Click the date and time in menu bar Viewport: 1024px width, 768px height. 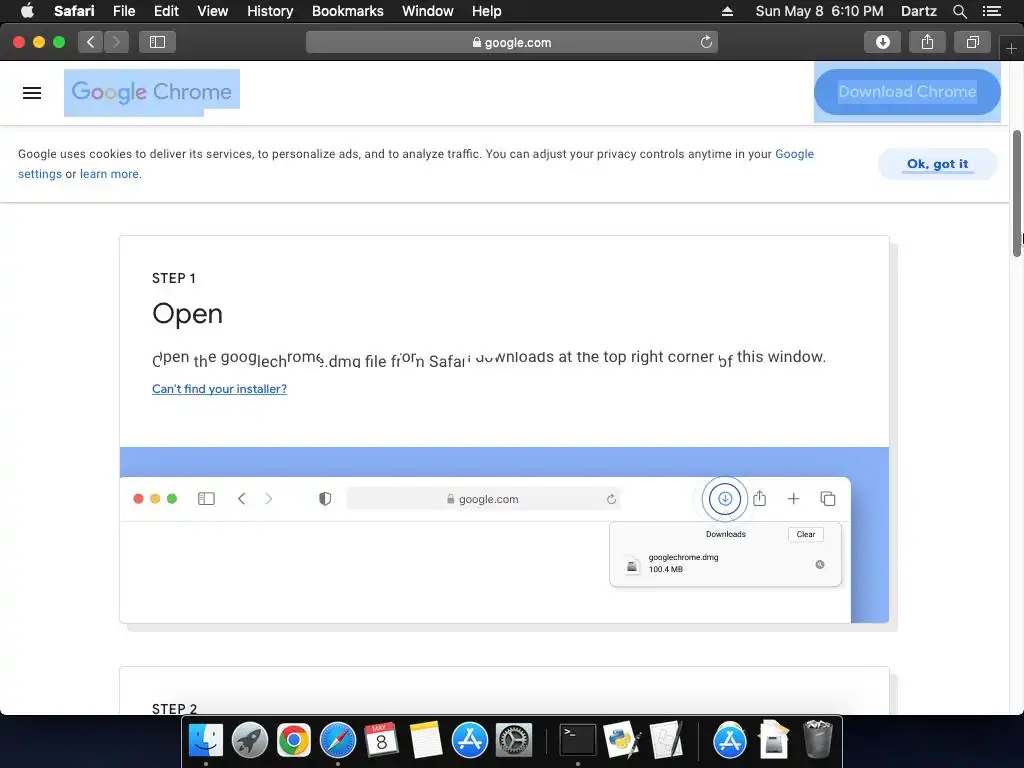pyautogui.click(x=819, y=11)
